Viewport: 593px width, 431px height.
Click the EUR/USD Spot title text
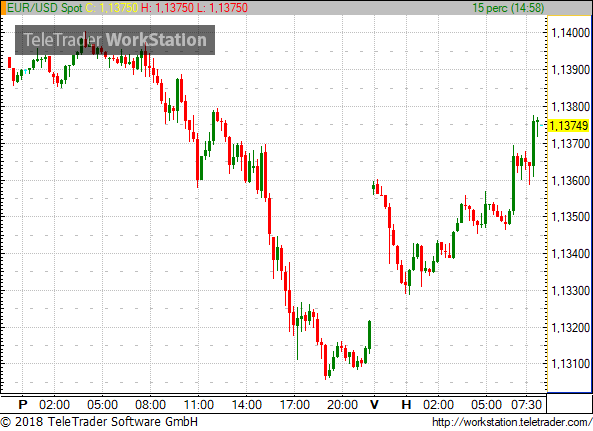point(45,8)
